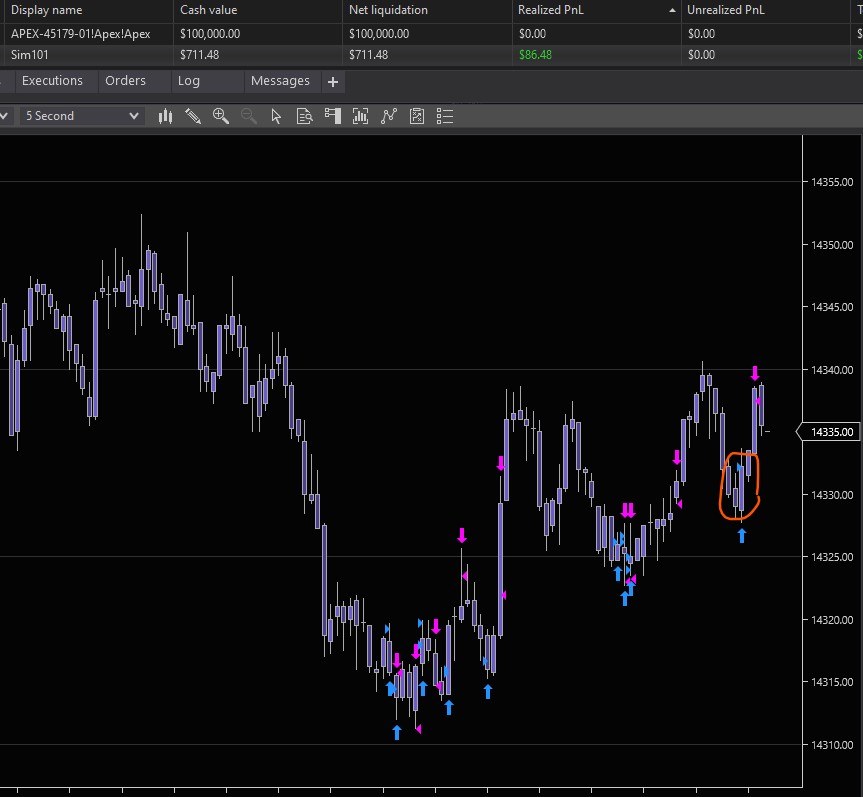Switch to the Orders tab
The height and width of the screenshot is (797, 863).
click(x=125, y=81)
